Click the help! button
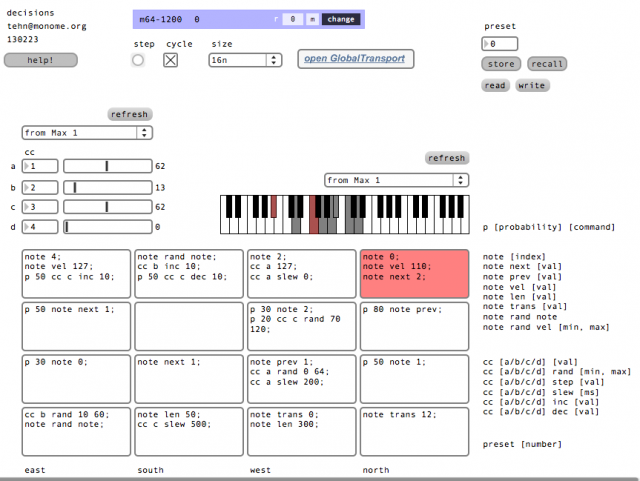 click(40, 60)
